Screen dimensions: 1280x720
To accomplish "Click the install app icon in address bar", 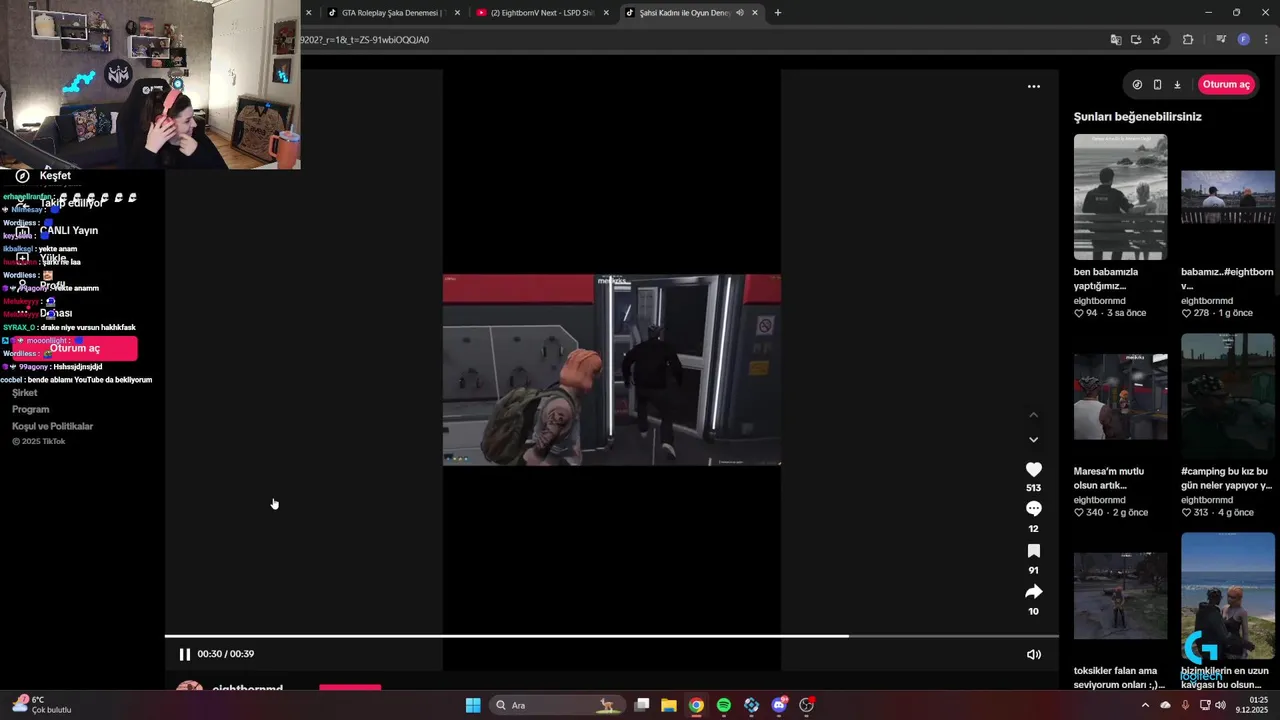I will pyautogui.click(x=1136, y=40).
